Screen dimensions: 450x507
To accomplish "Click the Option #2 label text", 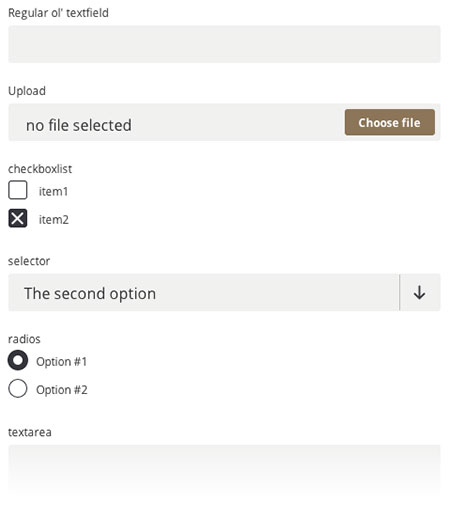I will [62, 390].
